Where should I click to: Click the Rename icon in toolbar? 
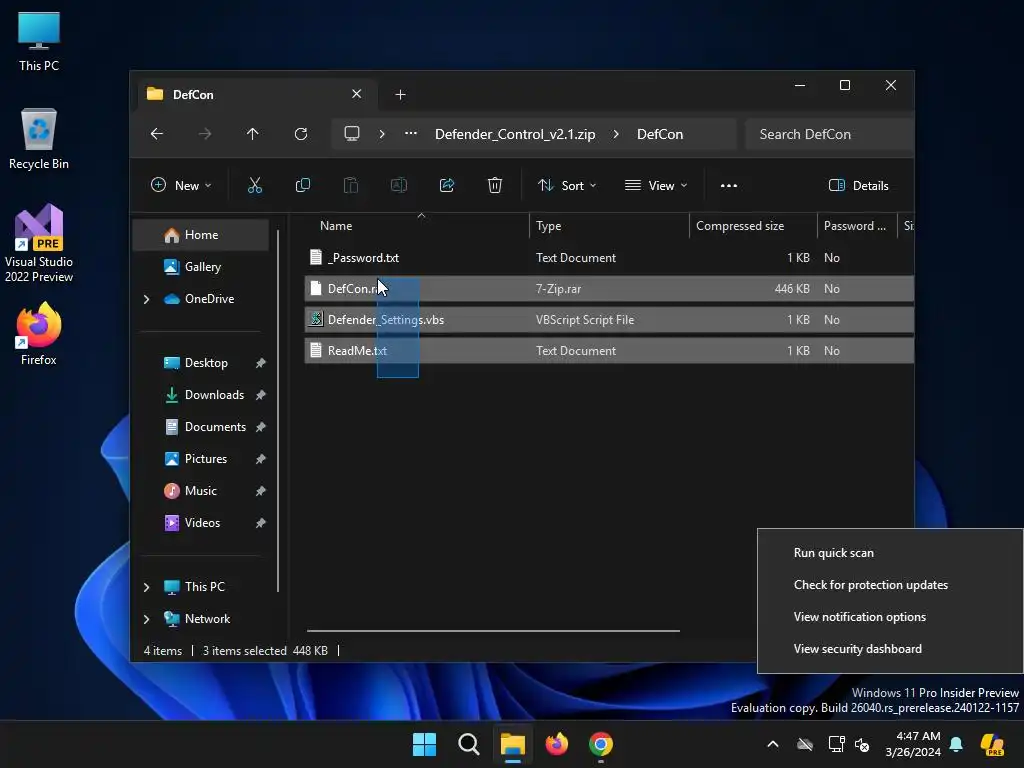click(x=398, y=185)
